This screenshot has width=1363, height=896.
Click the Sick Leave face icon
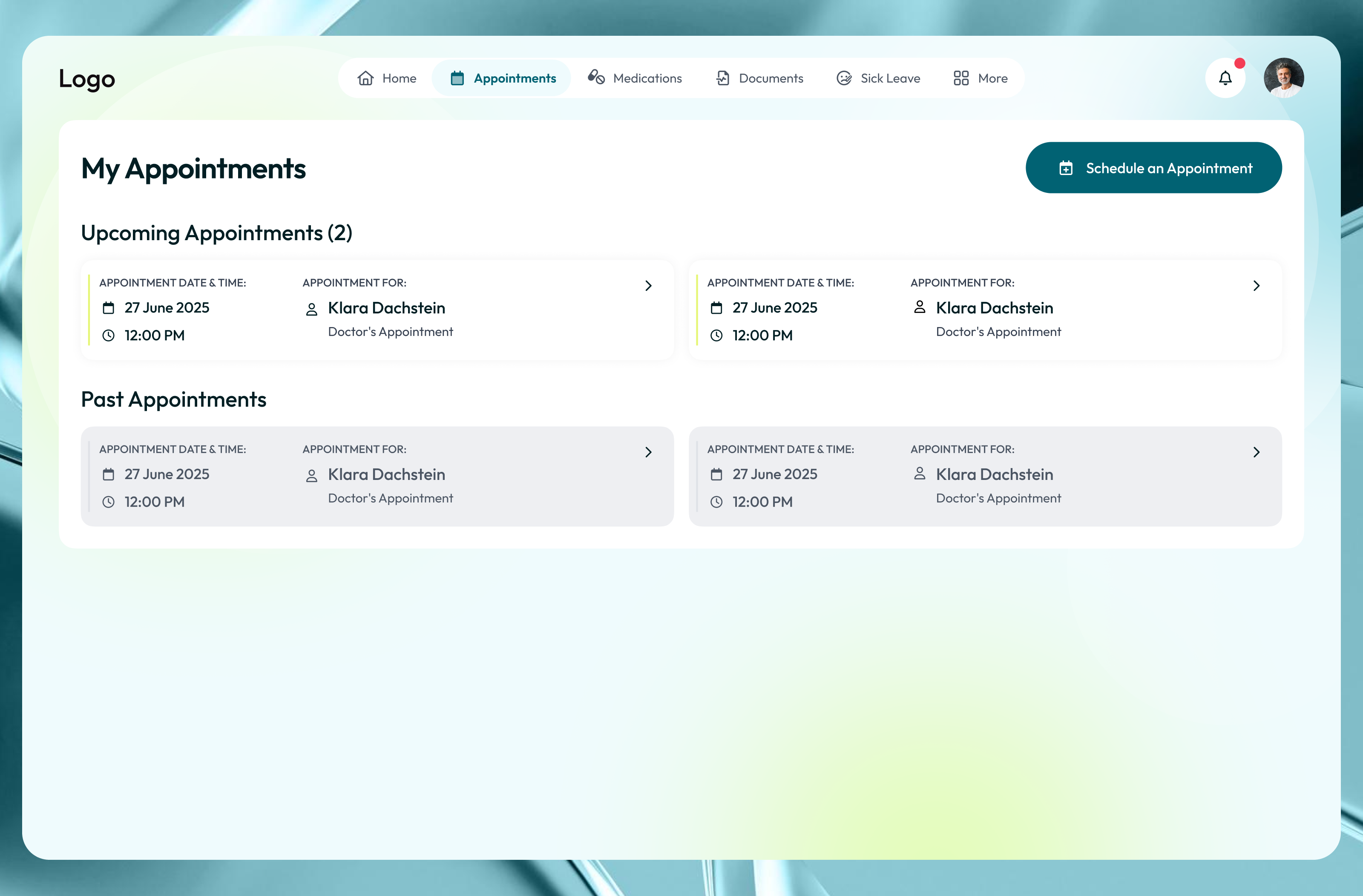844,78
